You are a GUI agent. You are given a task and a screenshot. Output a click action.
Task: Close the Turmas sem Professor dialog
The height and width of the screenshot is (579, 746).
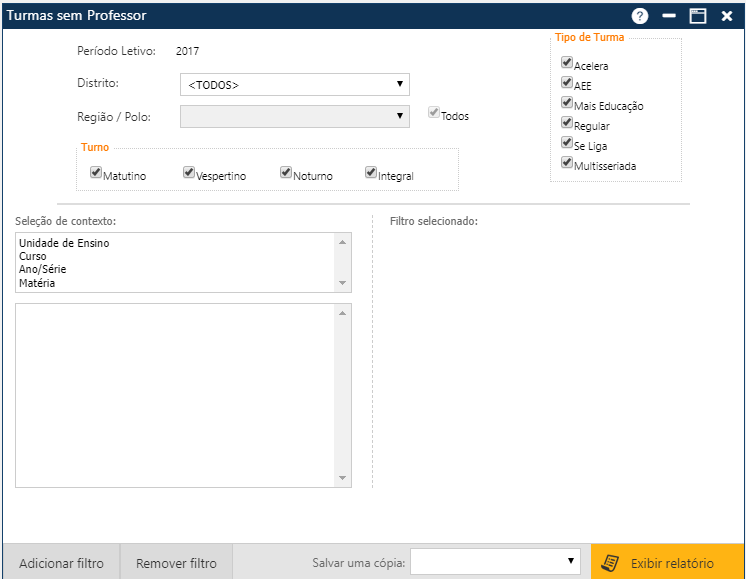pos(727,16)
